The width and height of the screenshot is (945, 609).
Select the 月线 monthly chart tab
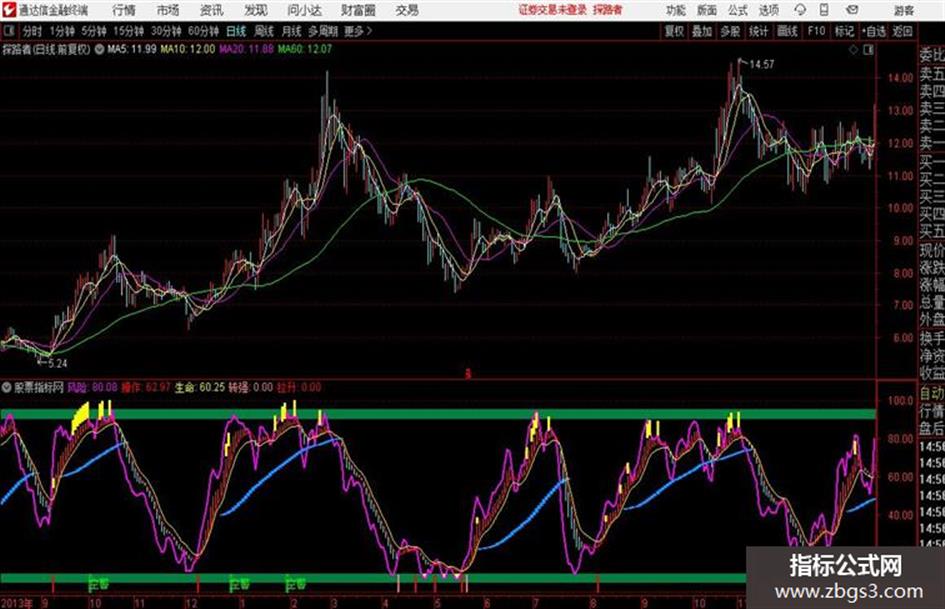point(292,31)
